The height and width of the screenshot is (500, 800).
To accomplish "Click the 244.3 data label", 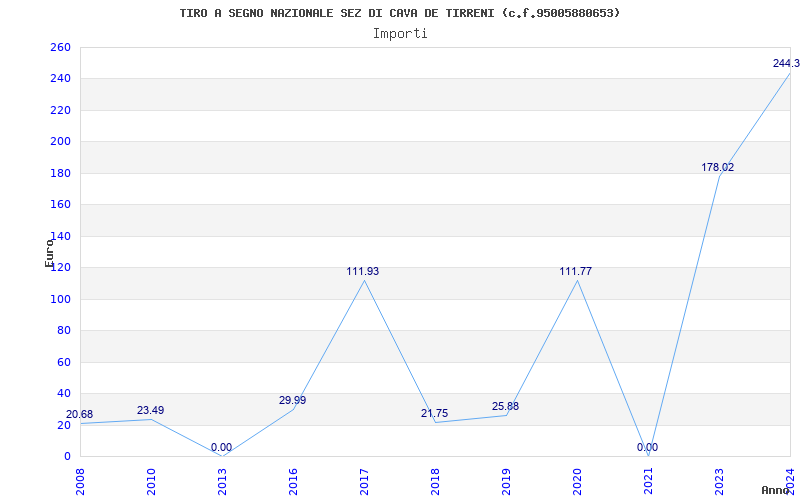I will coord(786,63).
